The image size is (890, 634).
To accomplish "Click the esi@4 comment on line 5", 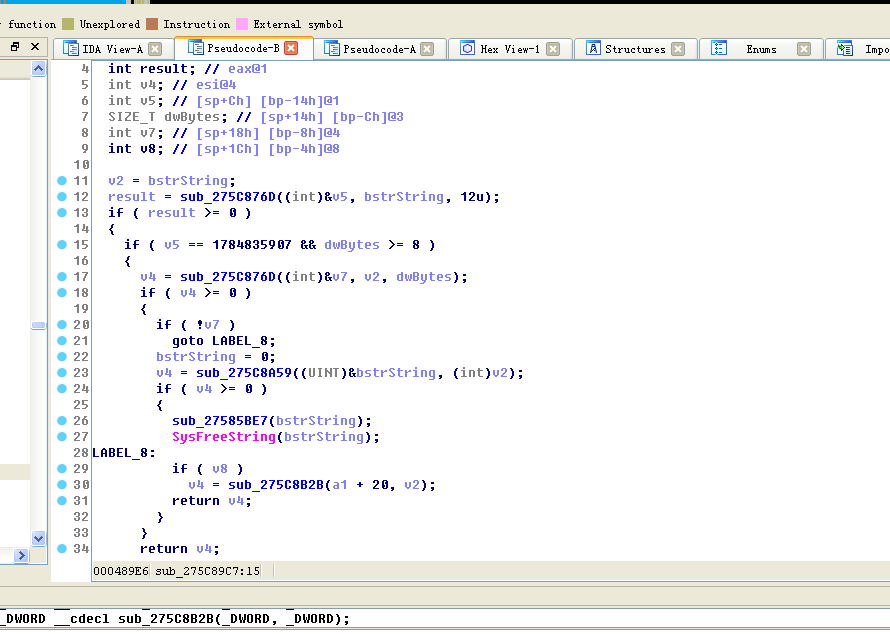I will tap(216, 85).
